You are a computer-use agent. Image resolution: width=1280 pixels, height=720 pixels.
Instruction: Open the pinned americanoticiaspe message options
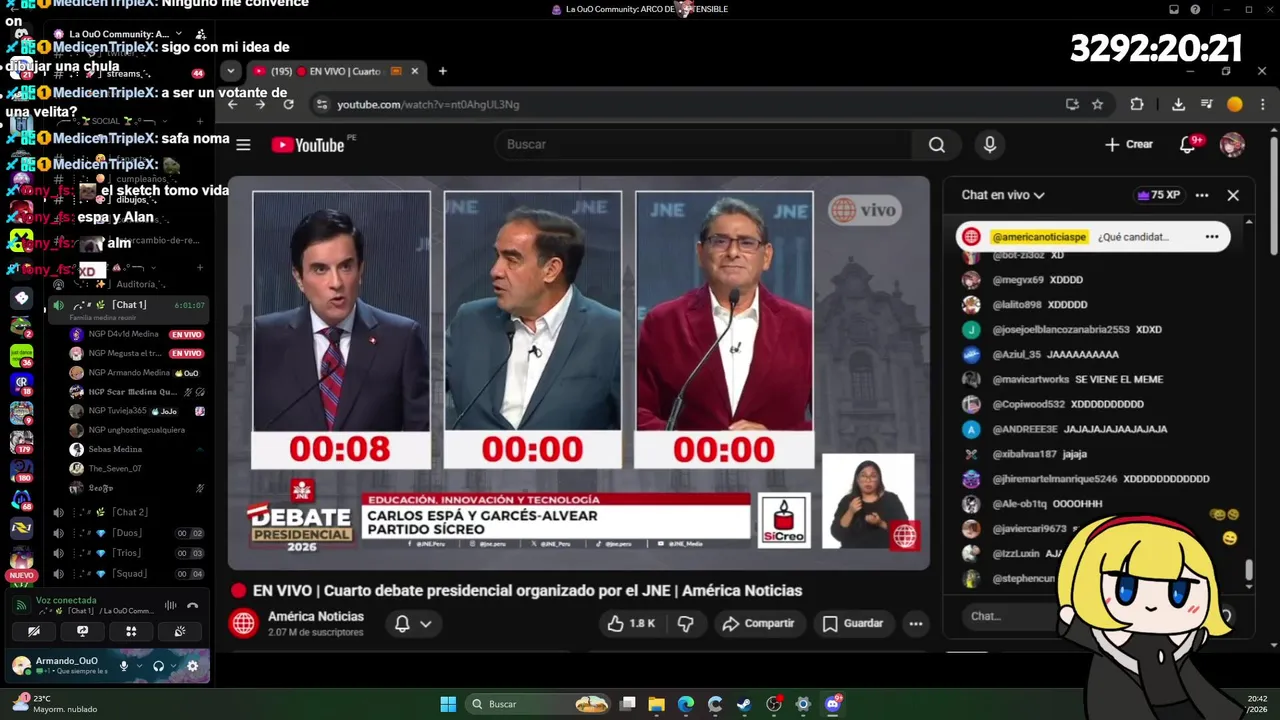(x=1212, y=237)
